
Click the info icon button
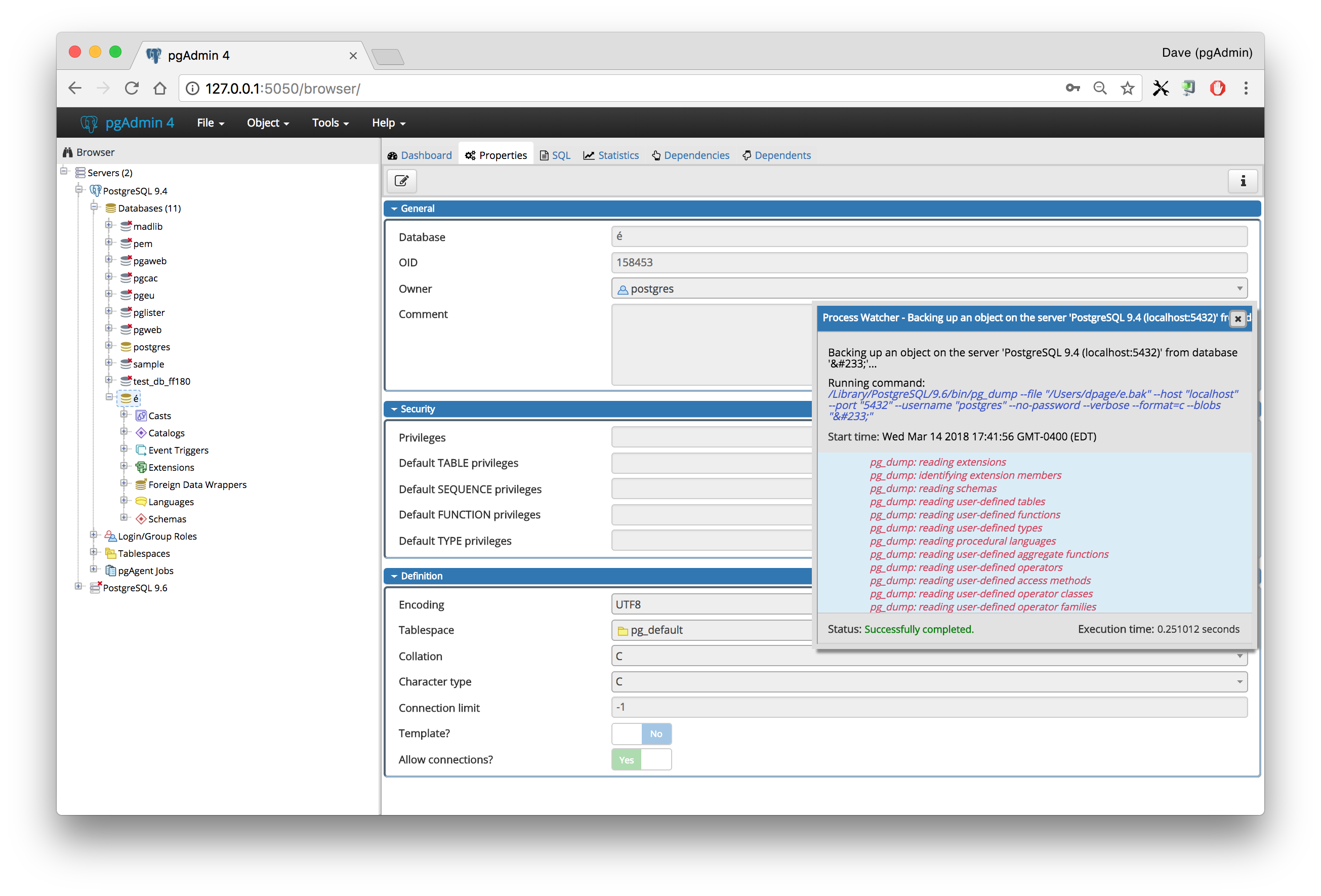[1243, 181]
